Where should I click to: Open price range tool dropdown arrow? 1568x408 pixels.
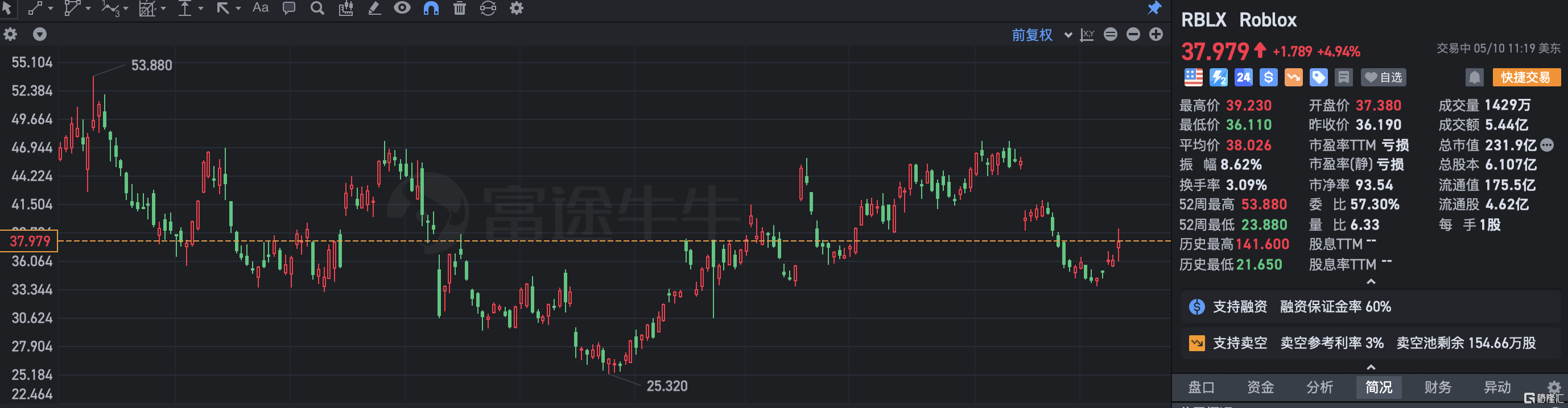point(201,9)
